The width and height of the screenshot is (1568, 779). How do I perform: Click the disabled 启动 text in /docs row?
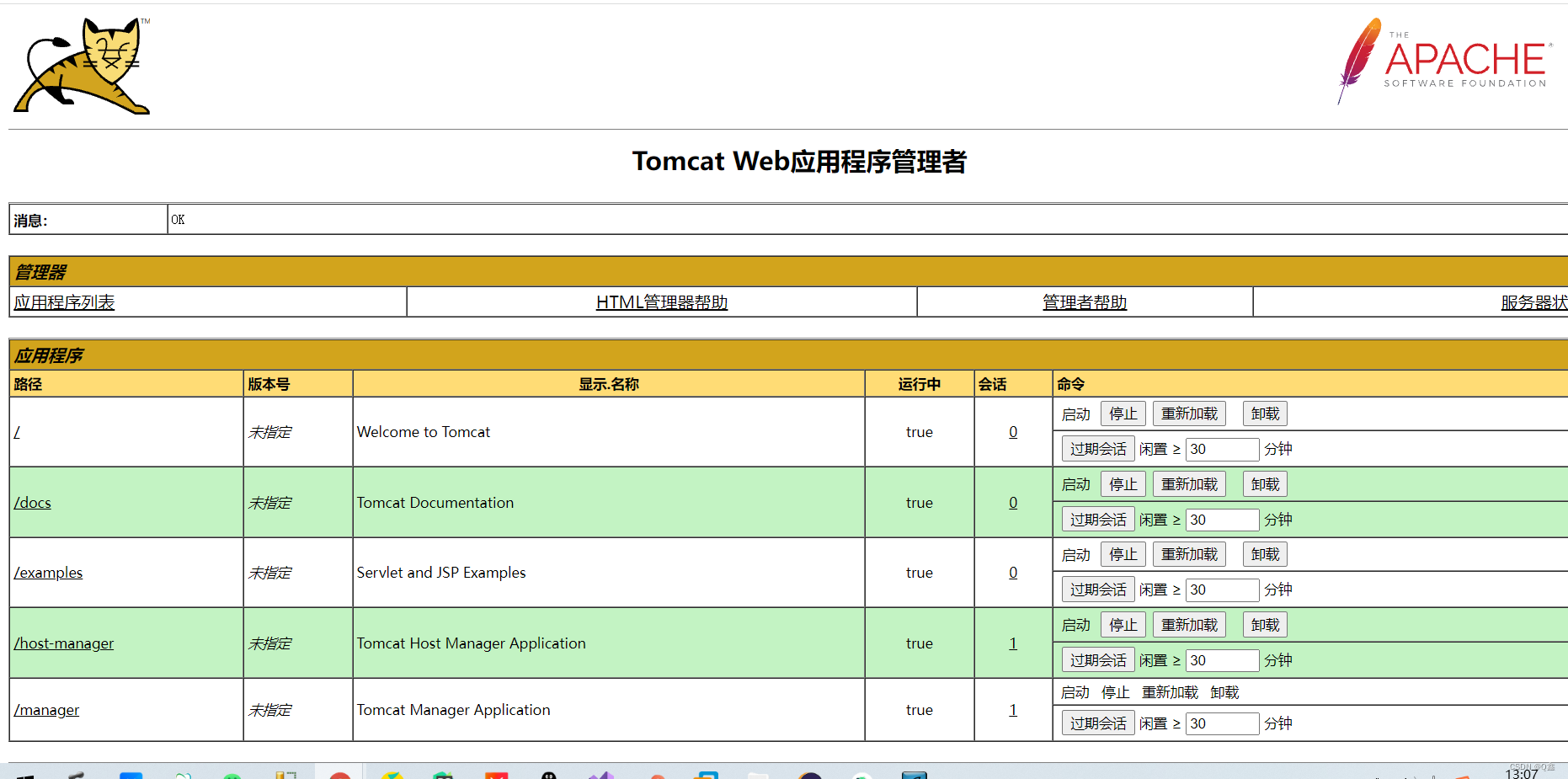(1075, 484)
